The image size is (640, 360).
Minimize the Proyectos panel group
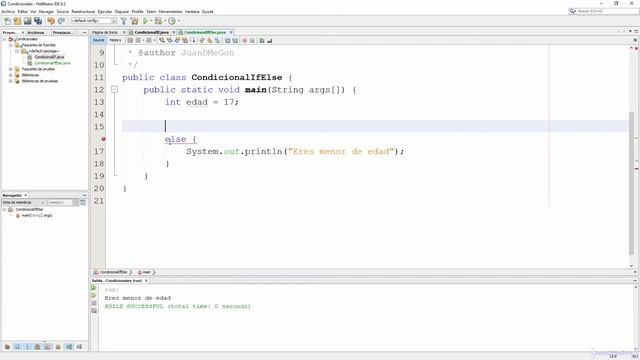84,32
